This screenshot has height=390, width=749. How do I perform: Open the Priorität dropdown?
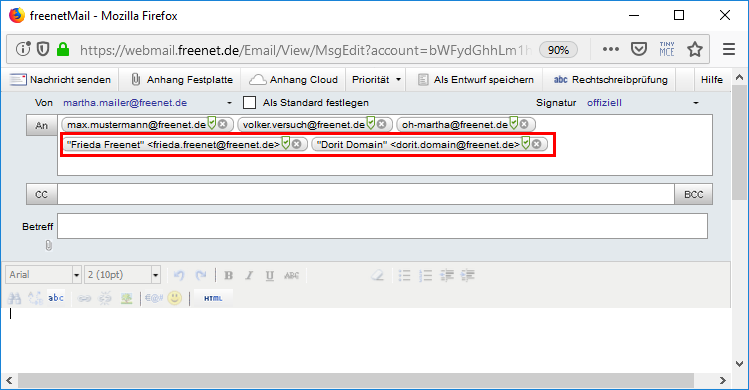coord(376,80)
